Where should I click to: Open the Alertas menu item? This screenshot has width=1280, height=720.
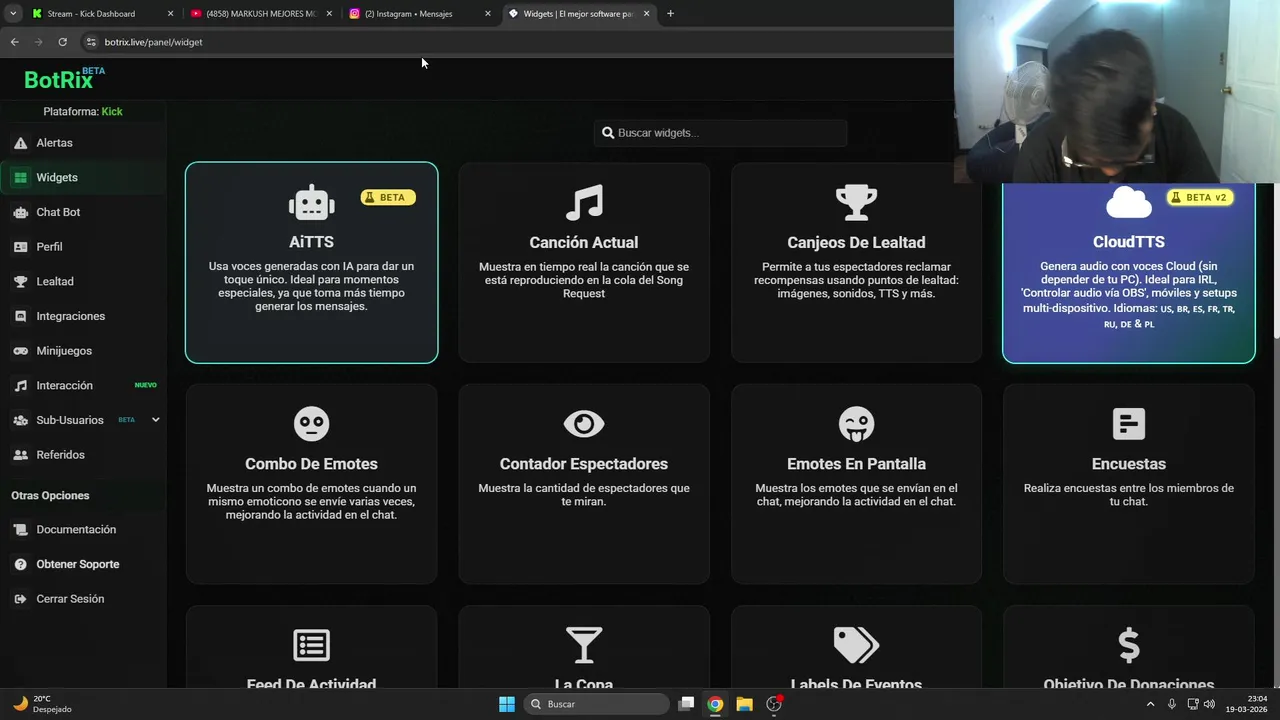(x=83, y=143)
